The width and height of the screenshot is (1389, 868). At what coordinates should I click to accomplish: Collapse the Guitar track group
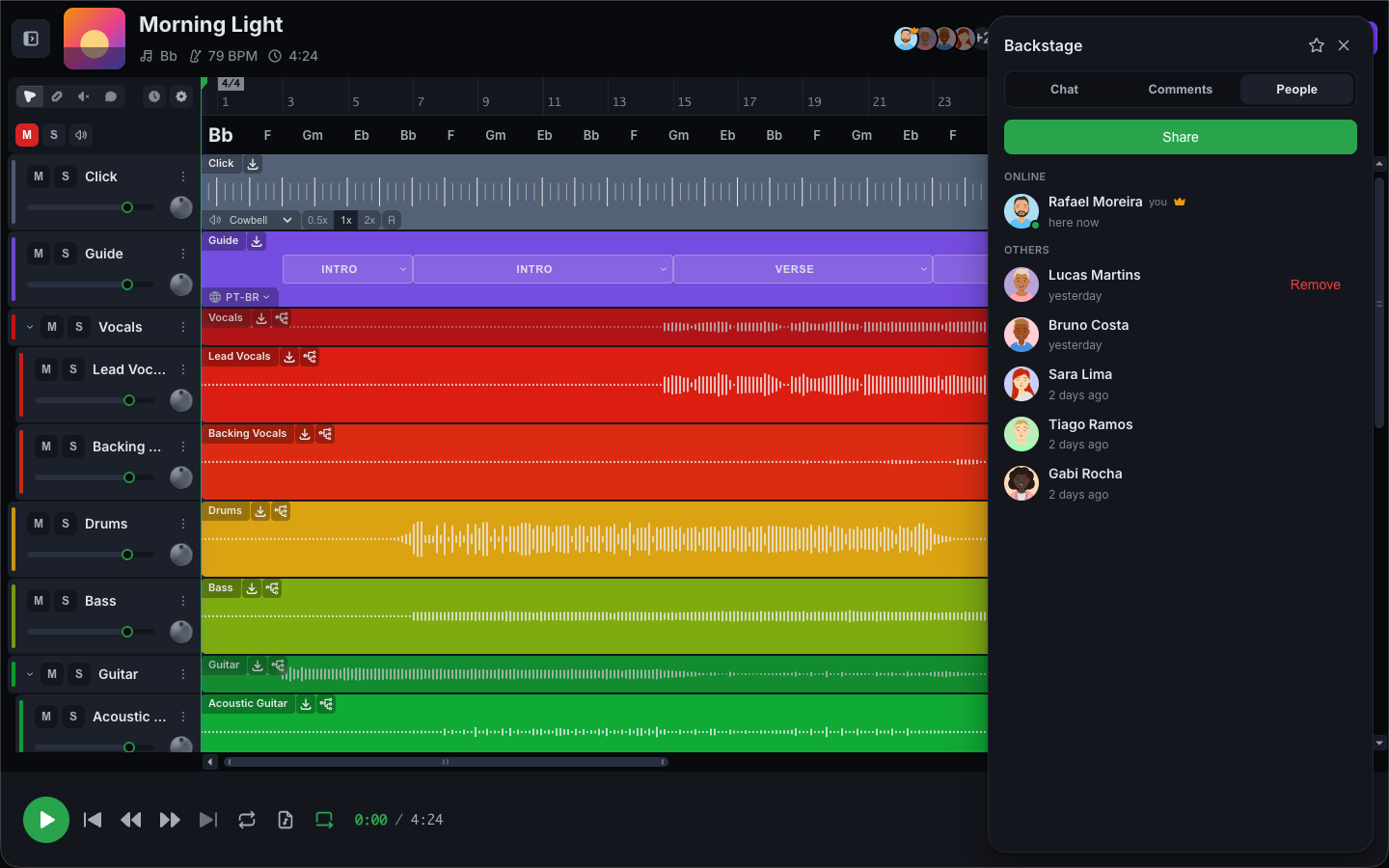point(30,674)
